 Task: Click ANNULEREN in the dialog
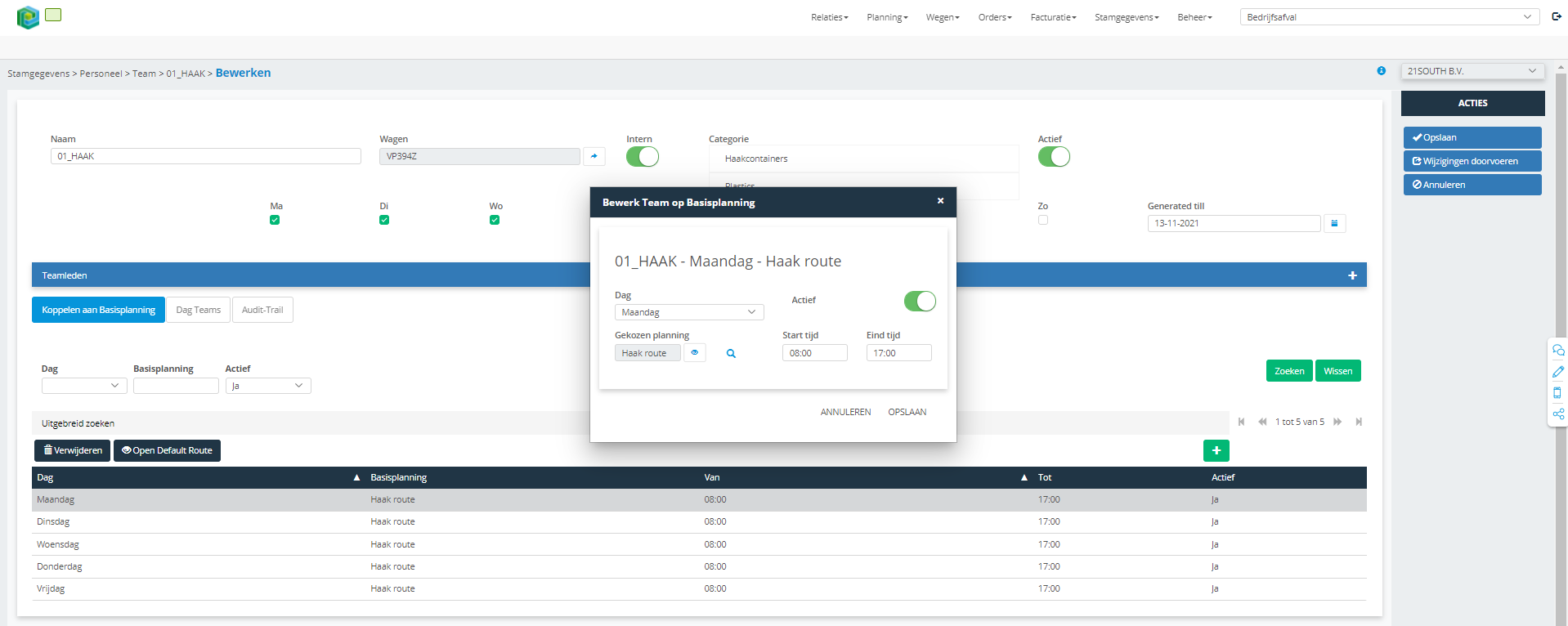click(845, 412)
